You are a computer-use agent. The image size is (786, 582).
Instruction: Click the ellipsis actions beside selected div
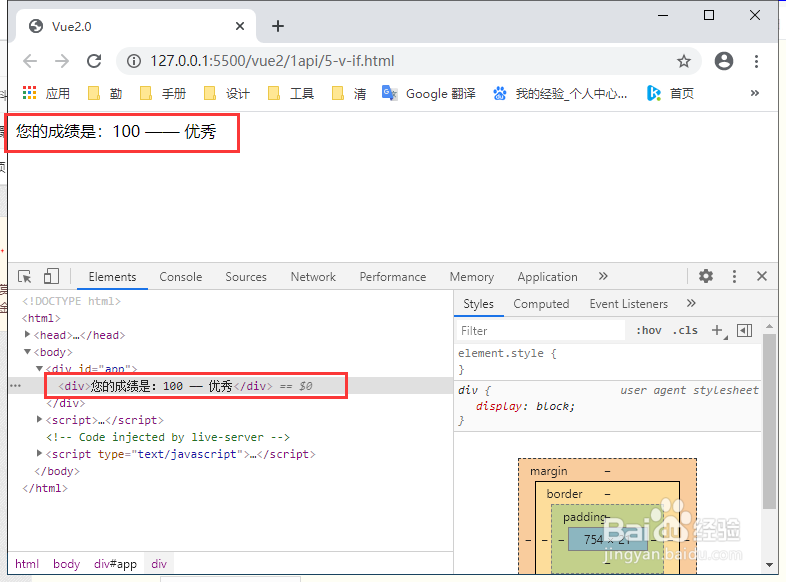(x=16, y=385)
